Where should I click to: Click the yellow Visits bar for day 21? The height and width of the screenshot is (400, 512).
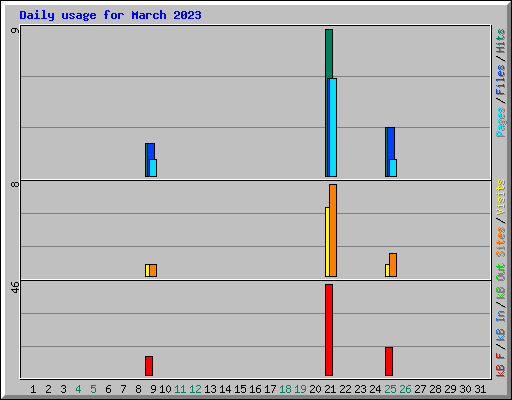pos(327,242)
